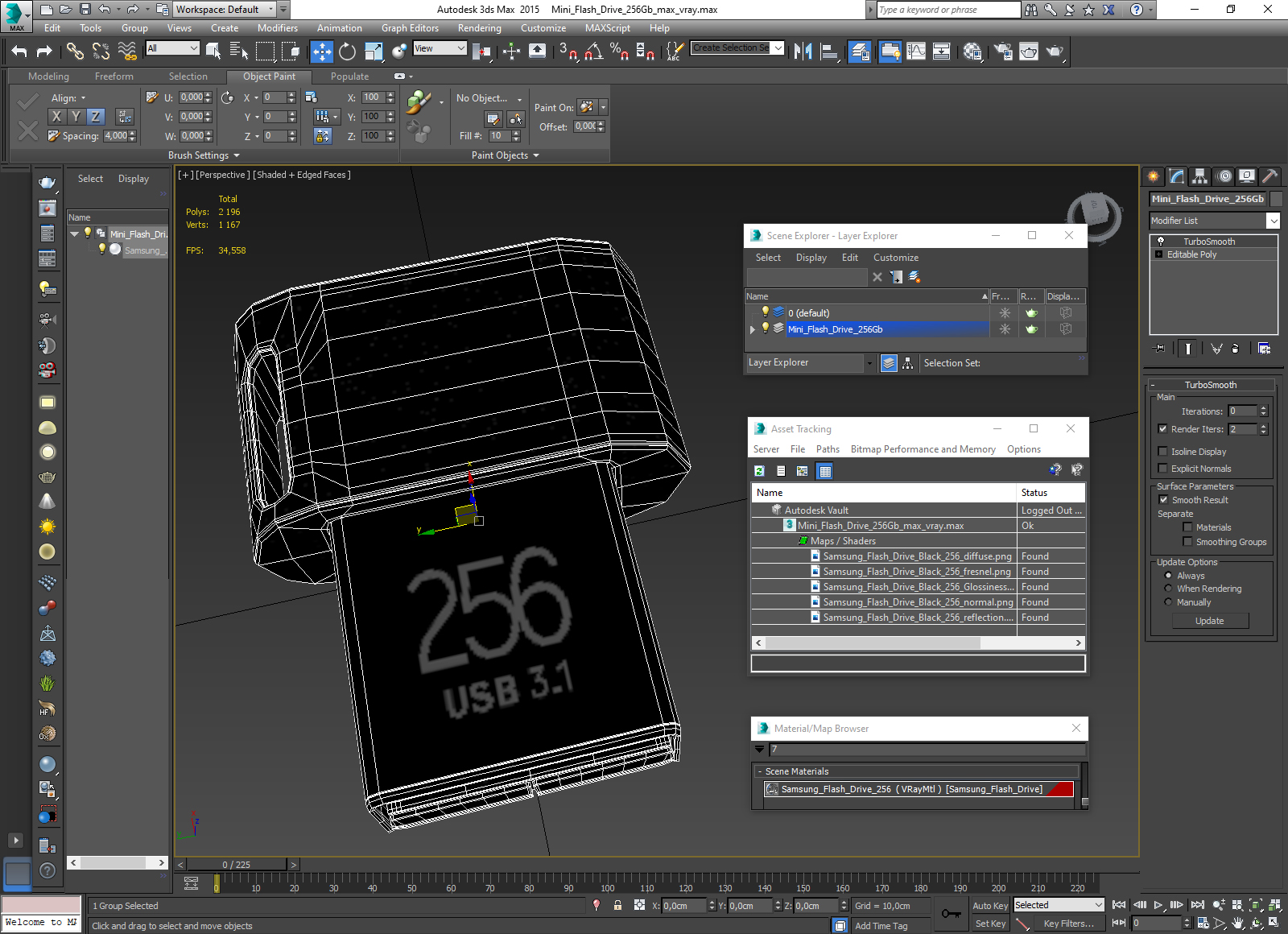Image resolution: width=1288 pixels, height=934 pixels.
Task: Open the Material Editor icon
Action: 972,52
